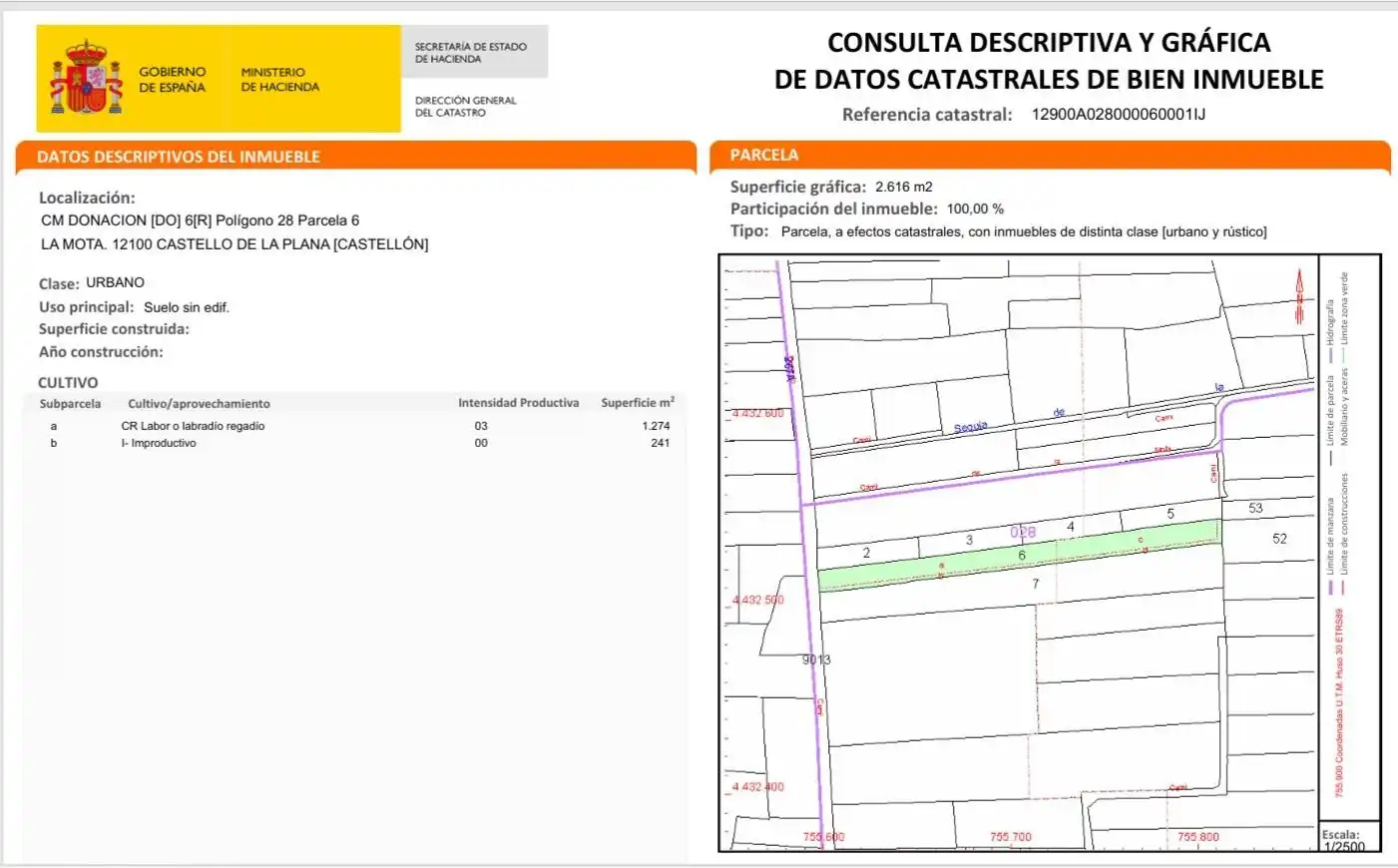Viewport: 1398px width, 868px height.
Task: Click surface value '1.274'
Action: click(656, 426)
